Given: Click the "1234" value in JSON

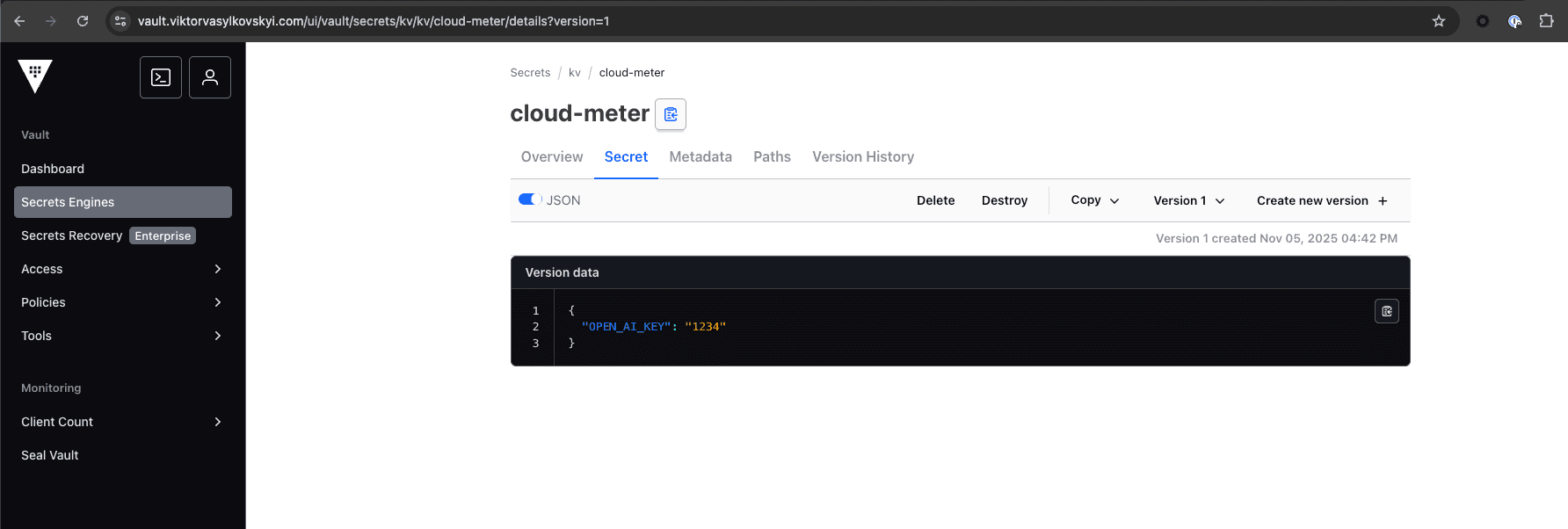Looking at the screenshot, I should click(705, 327).
